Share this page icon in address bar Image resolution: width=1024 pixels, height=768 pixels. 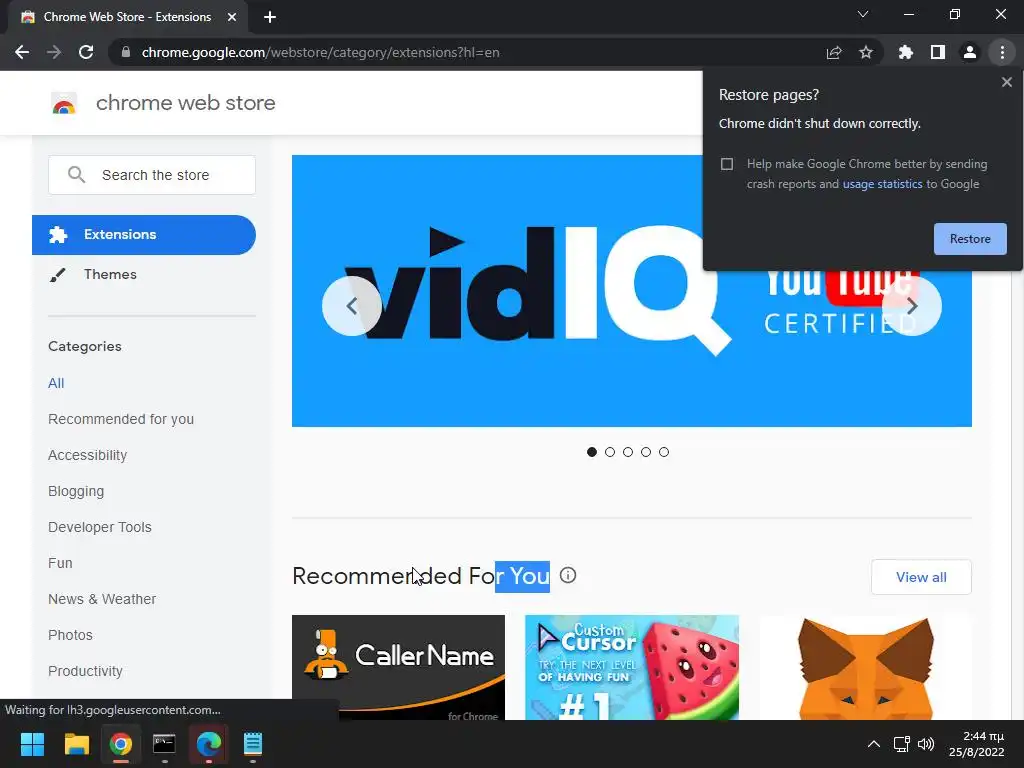point(834,52)
